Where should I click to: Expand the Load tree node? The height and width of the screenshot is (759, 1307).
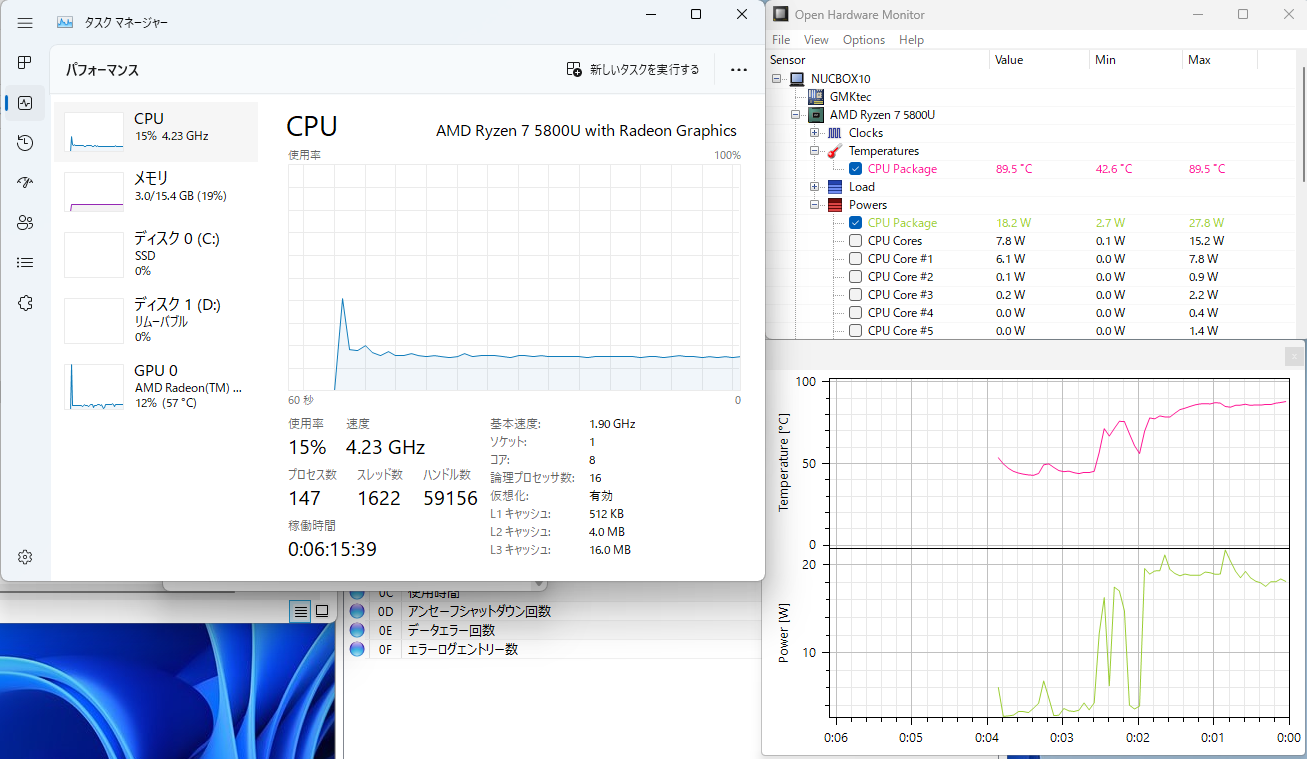coord(815,187)
